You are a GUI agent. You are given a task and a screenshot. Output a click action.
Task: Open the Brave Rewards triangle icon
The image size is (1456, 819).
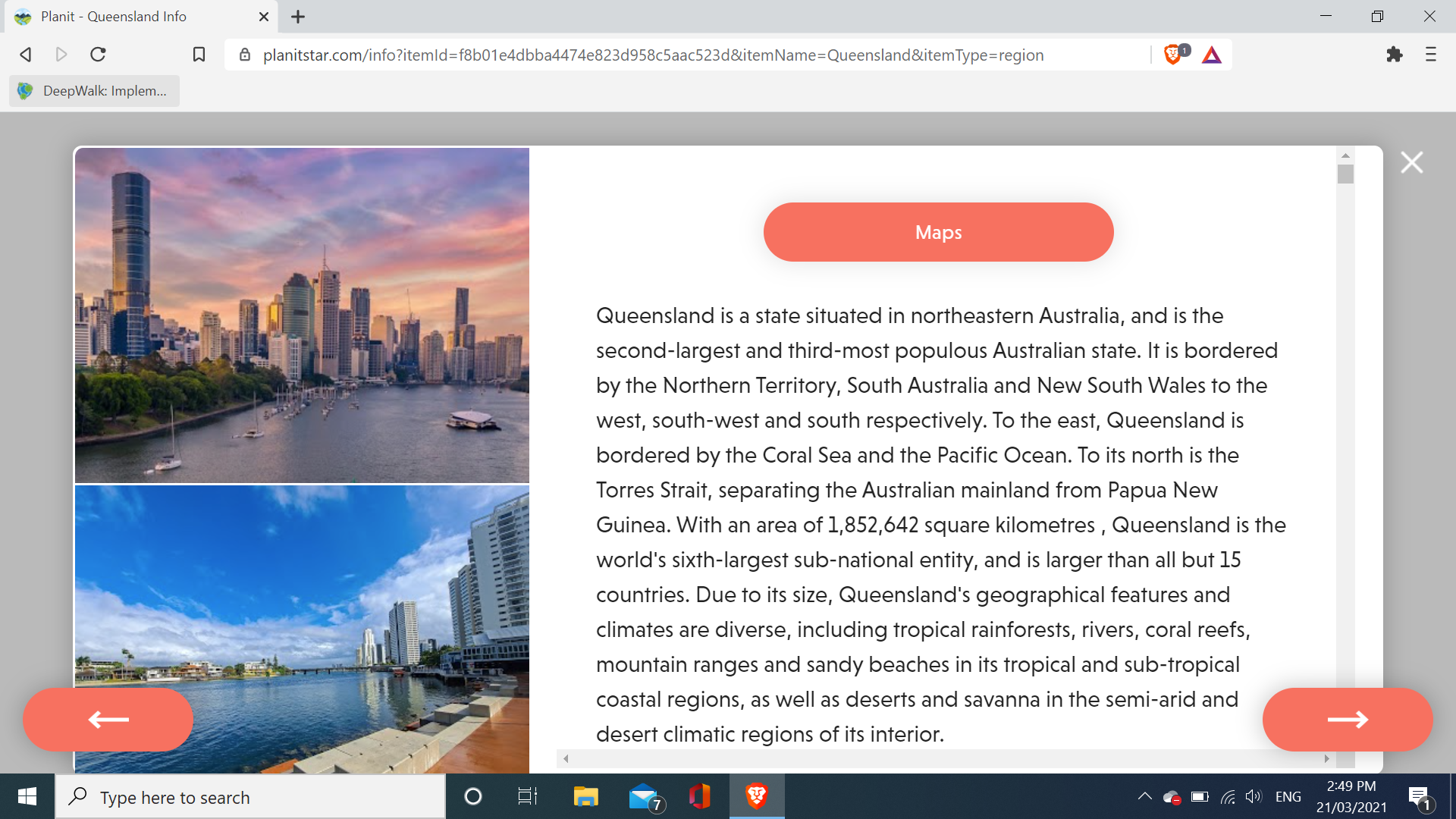(1212, 55)
